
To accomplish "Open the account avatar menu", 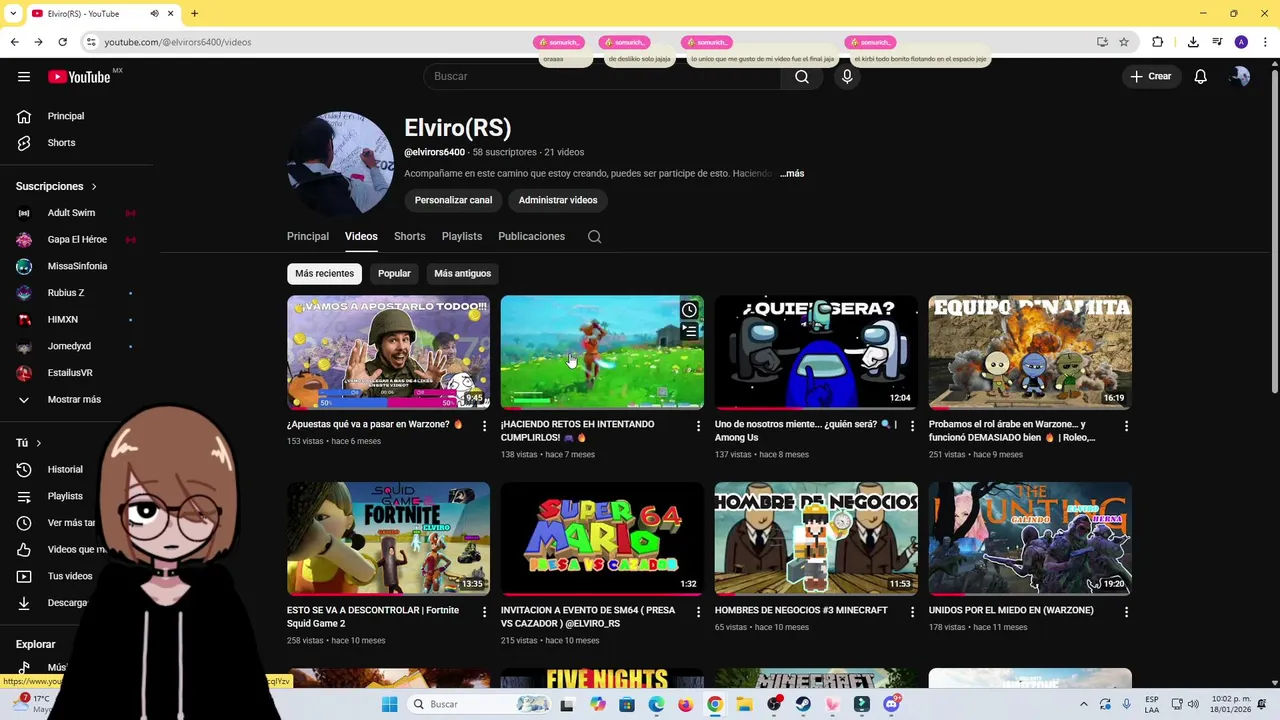I will 1241,77.
